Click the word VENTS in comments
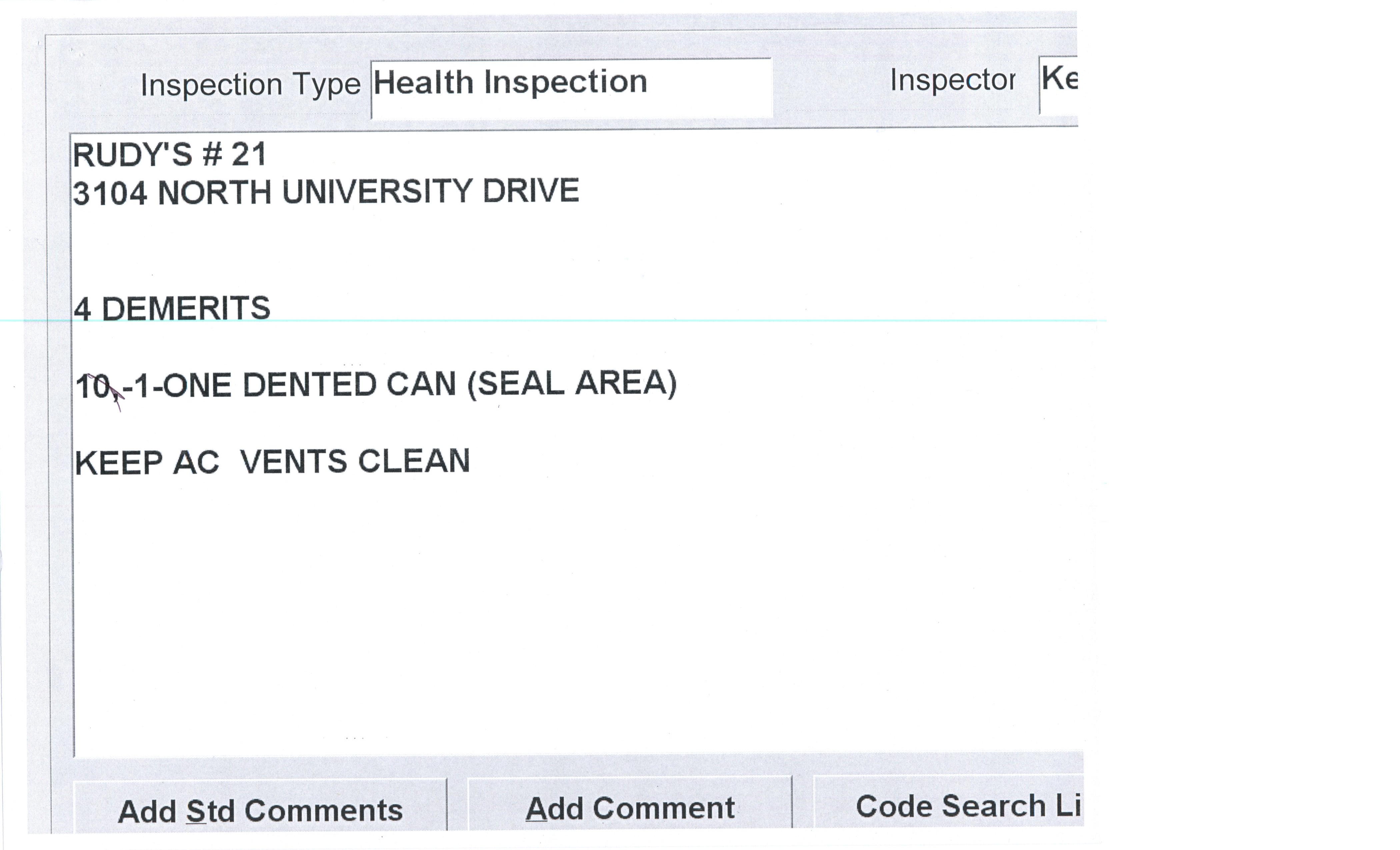 click(293, 461)
